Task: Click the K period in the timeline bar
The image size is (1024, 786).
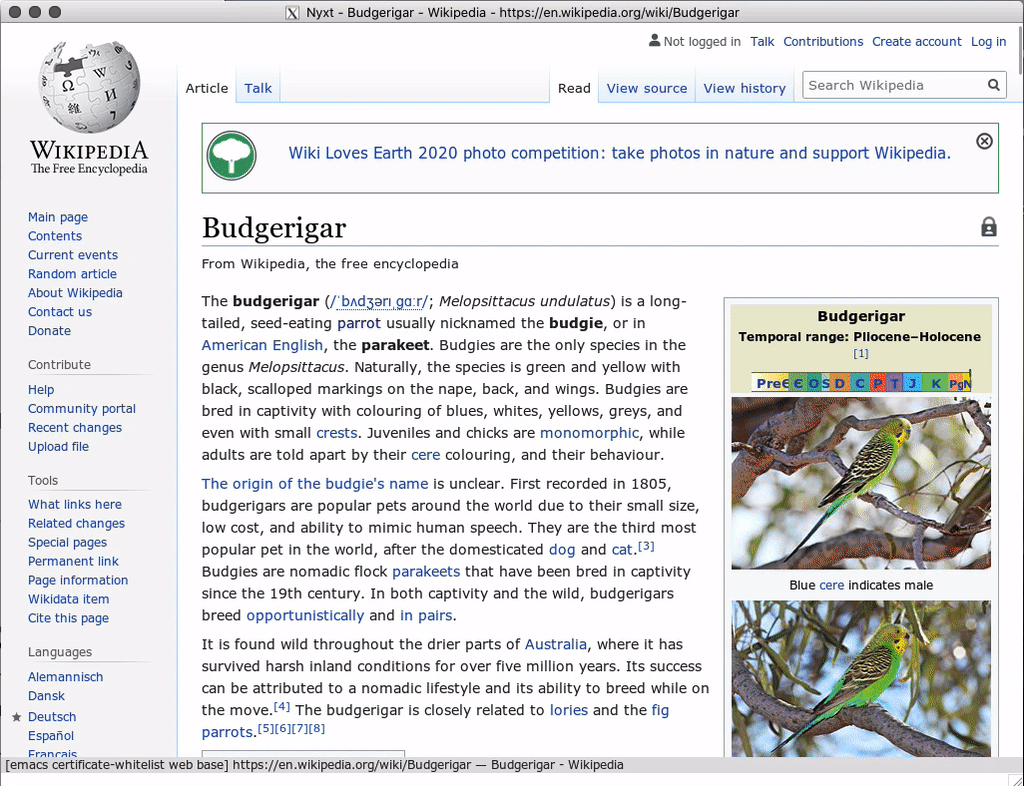Action: 935,383
